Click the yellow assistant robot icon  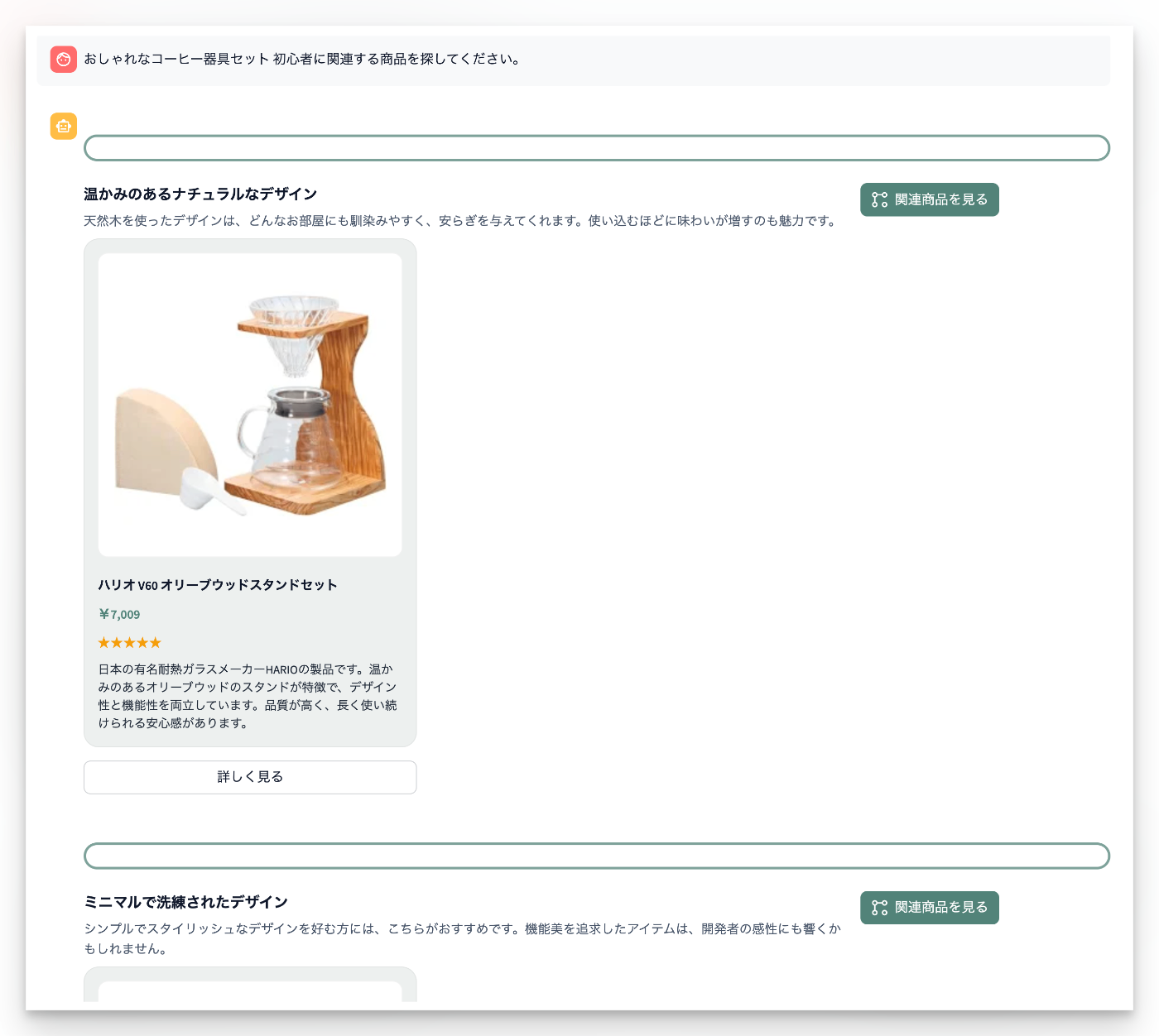click(x=64, y=127)
